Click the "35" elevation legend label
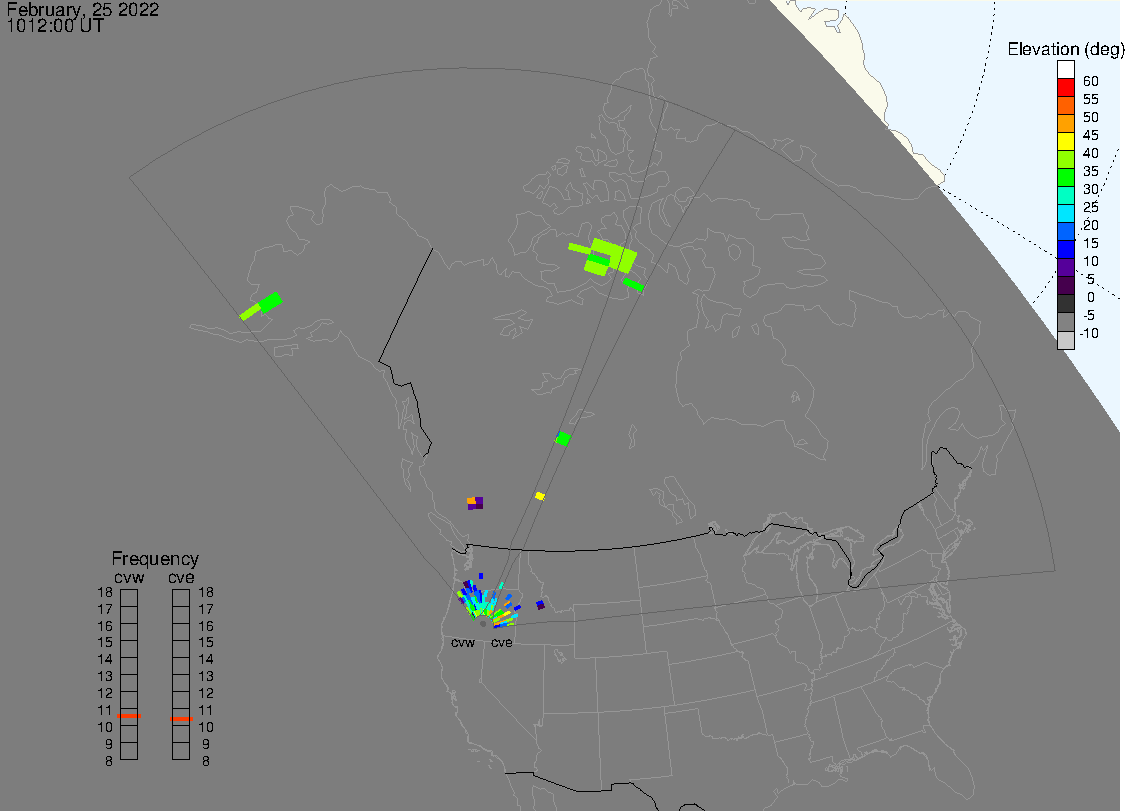 (x=1091, y=171)
